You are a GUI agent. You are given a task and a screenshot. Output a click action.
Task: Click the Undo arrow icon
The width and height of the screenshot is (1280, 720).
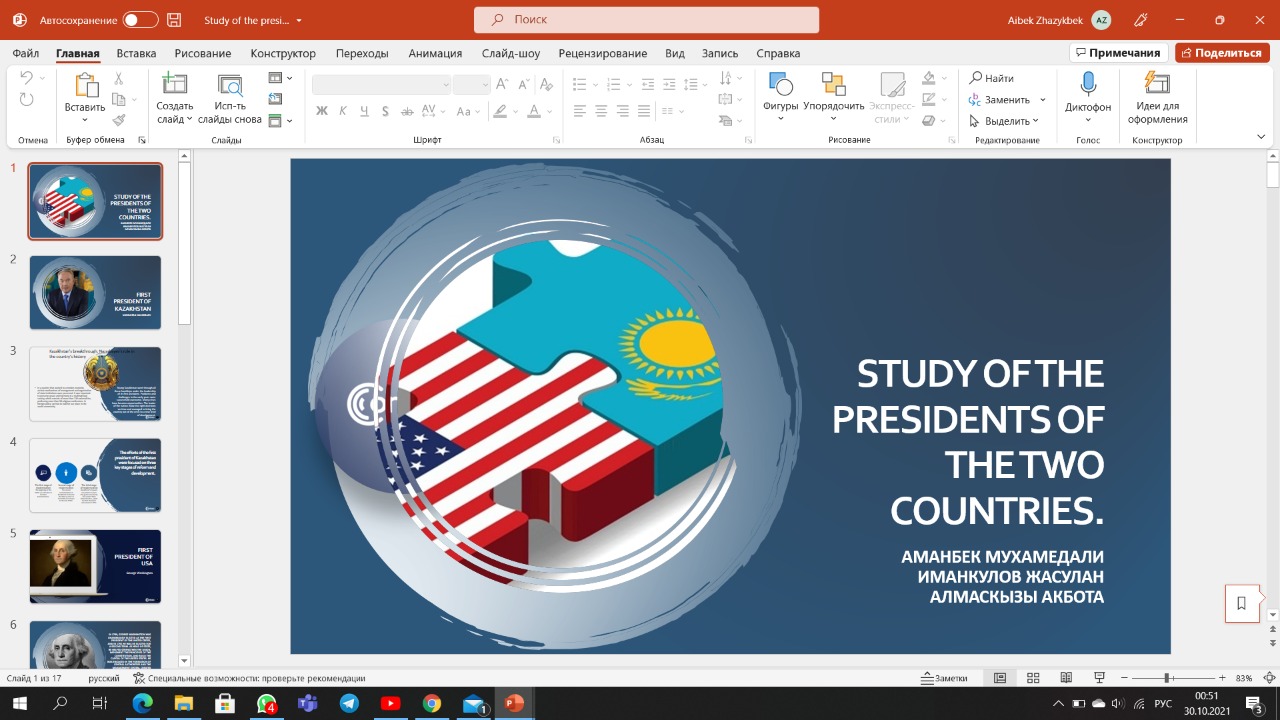point(27,78)
